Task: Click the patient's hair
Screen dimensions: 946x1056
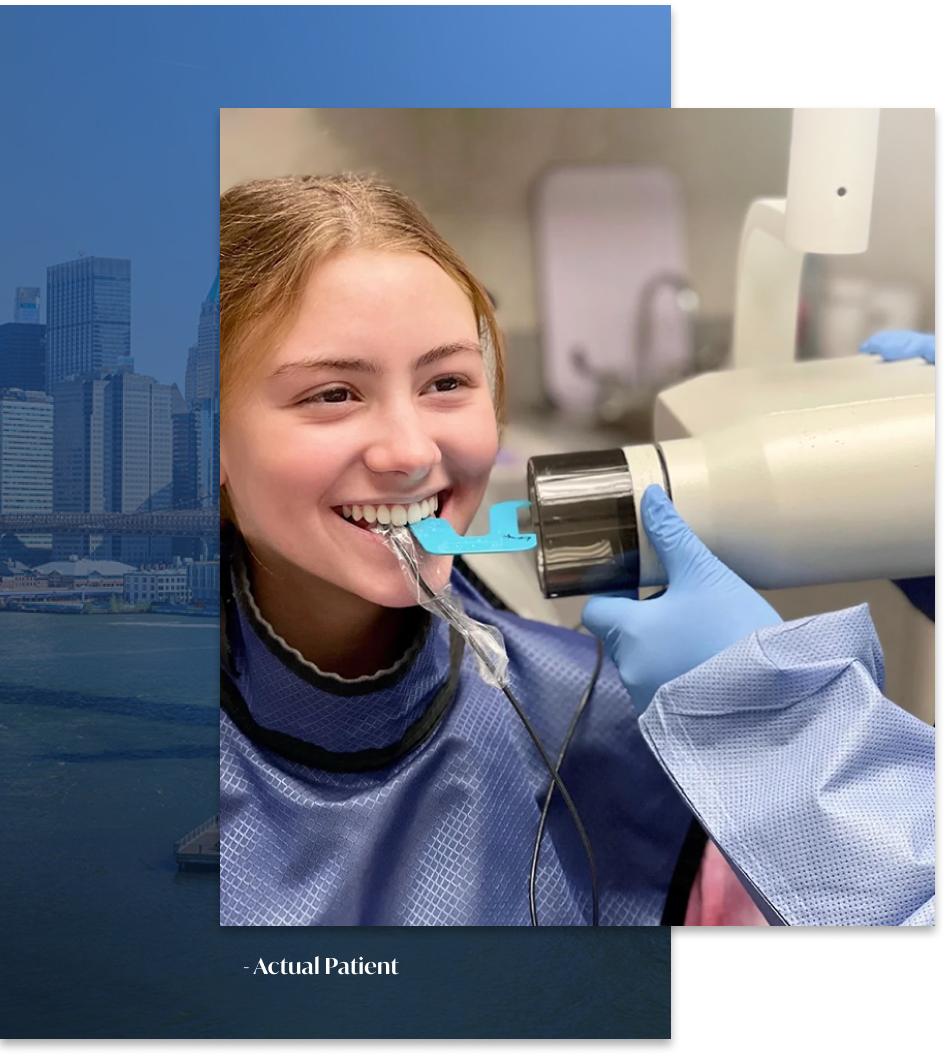Action: pyautogui.click(x=330, y=220)
